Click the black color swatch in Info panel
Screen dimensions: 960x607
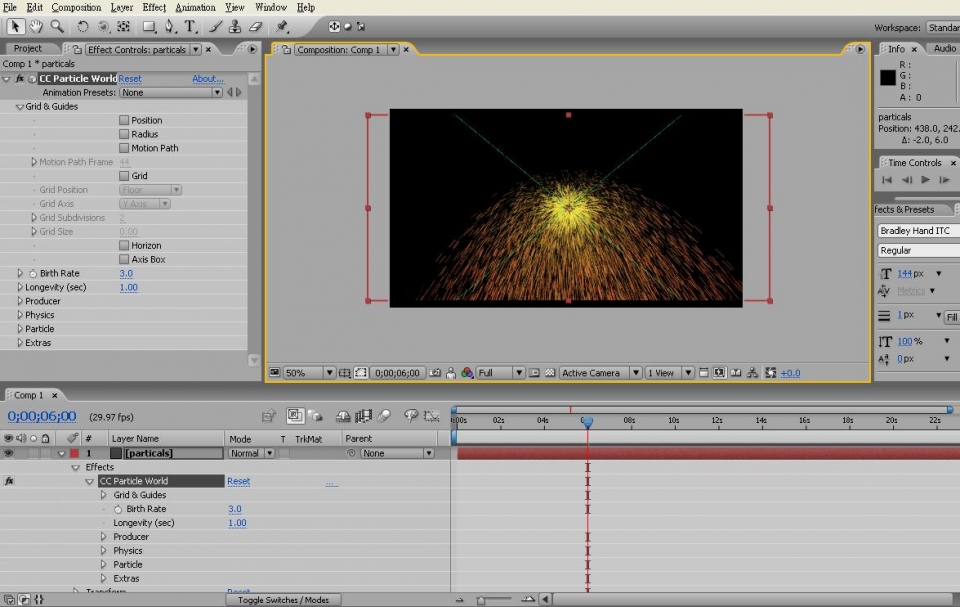click(887, 78)
